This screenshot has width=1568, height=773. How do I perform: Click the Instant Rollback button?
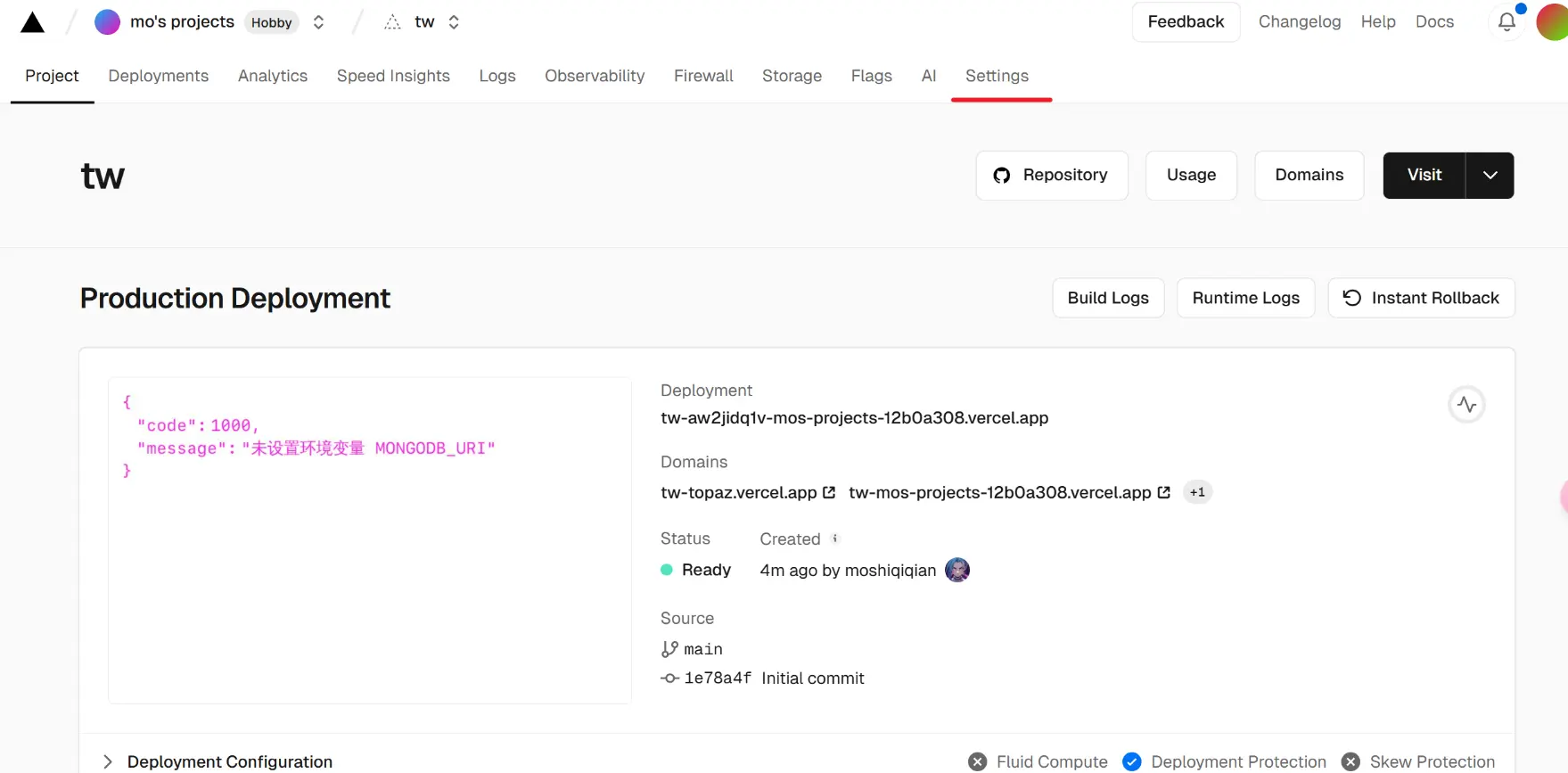[x=1421, y=298]
